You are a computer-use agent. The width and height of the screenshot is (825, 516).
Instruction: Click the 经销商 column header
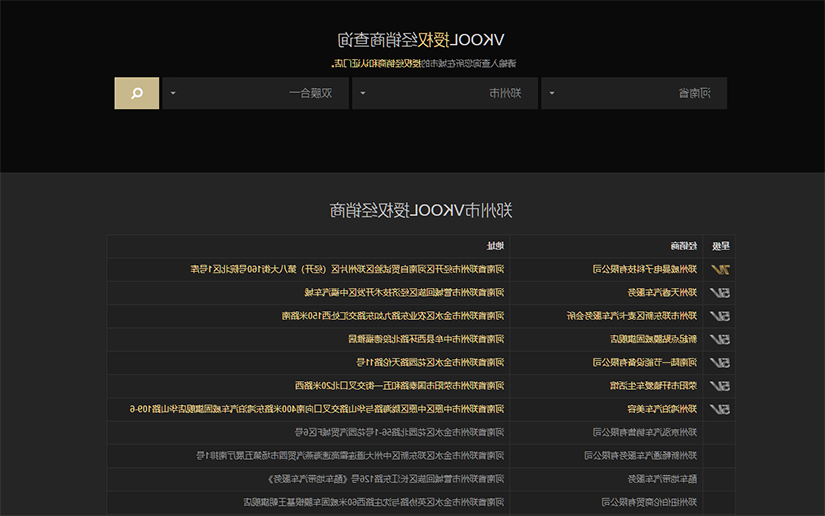[683, 246]
